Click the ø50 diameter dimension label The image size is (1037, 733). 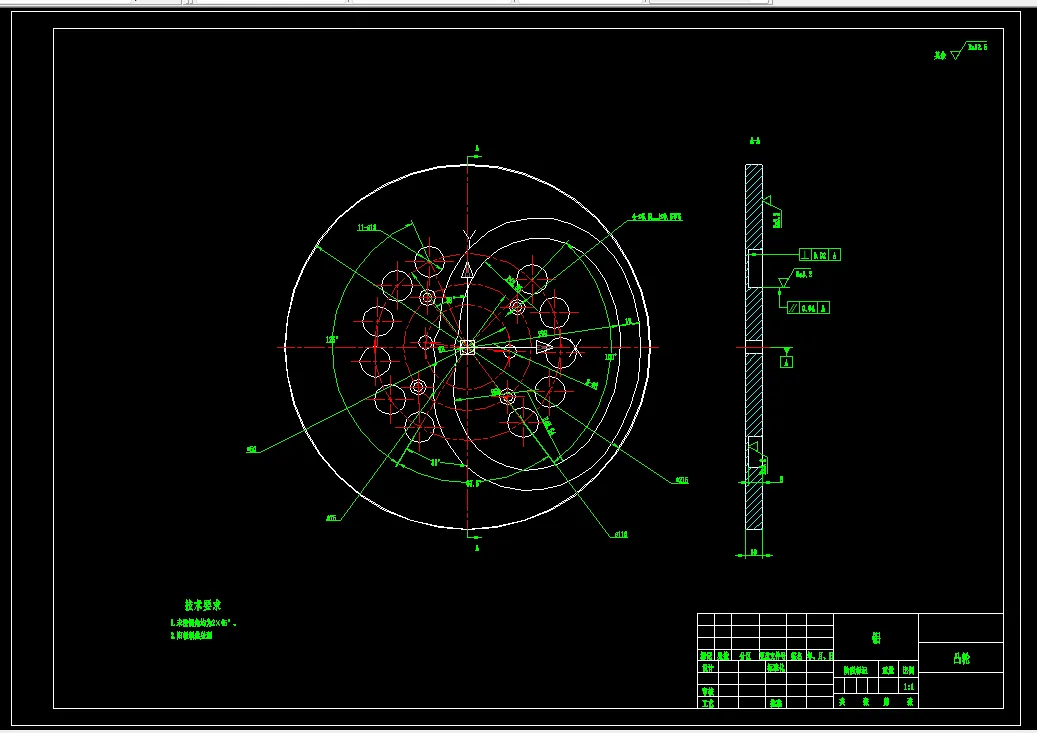coord(252,449)
